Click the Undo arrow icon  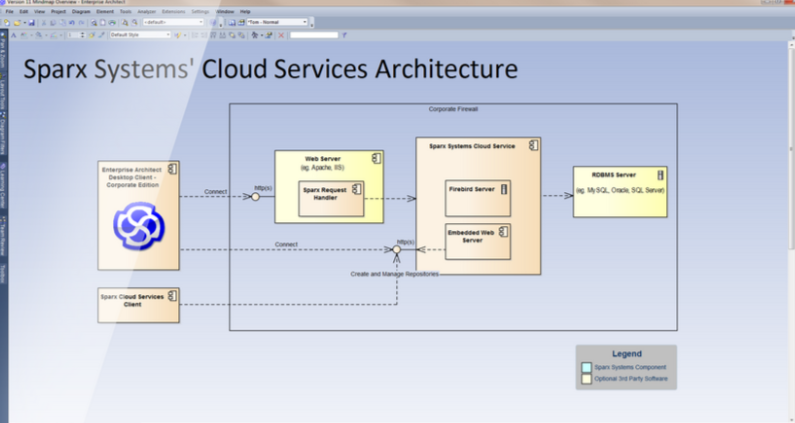[71, 22]
